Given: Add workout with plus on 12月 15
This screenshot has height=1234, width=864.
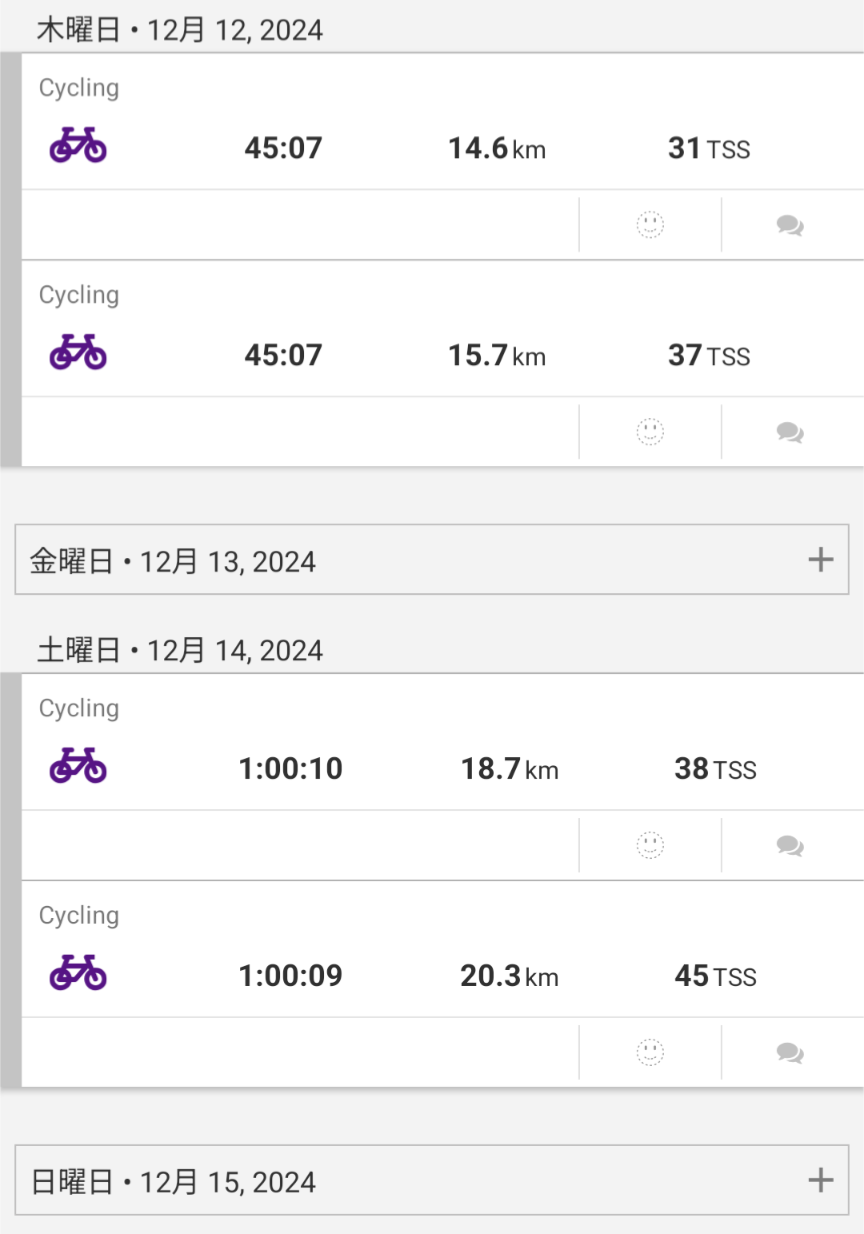Looking at the screenshot, I should click(820, 1180).
